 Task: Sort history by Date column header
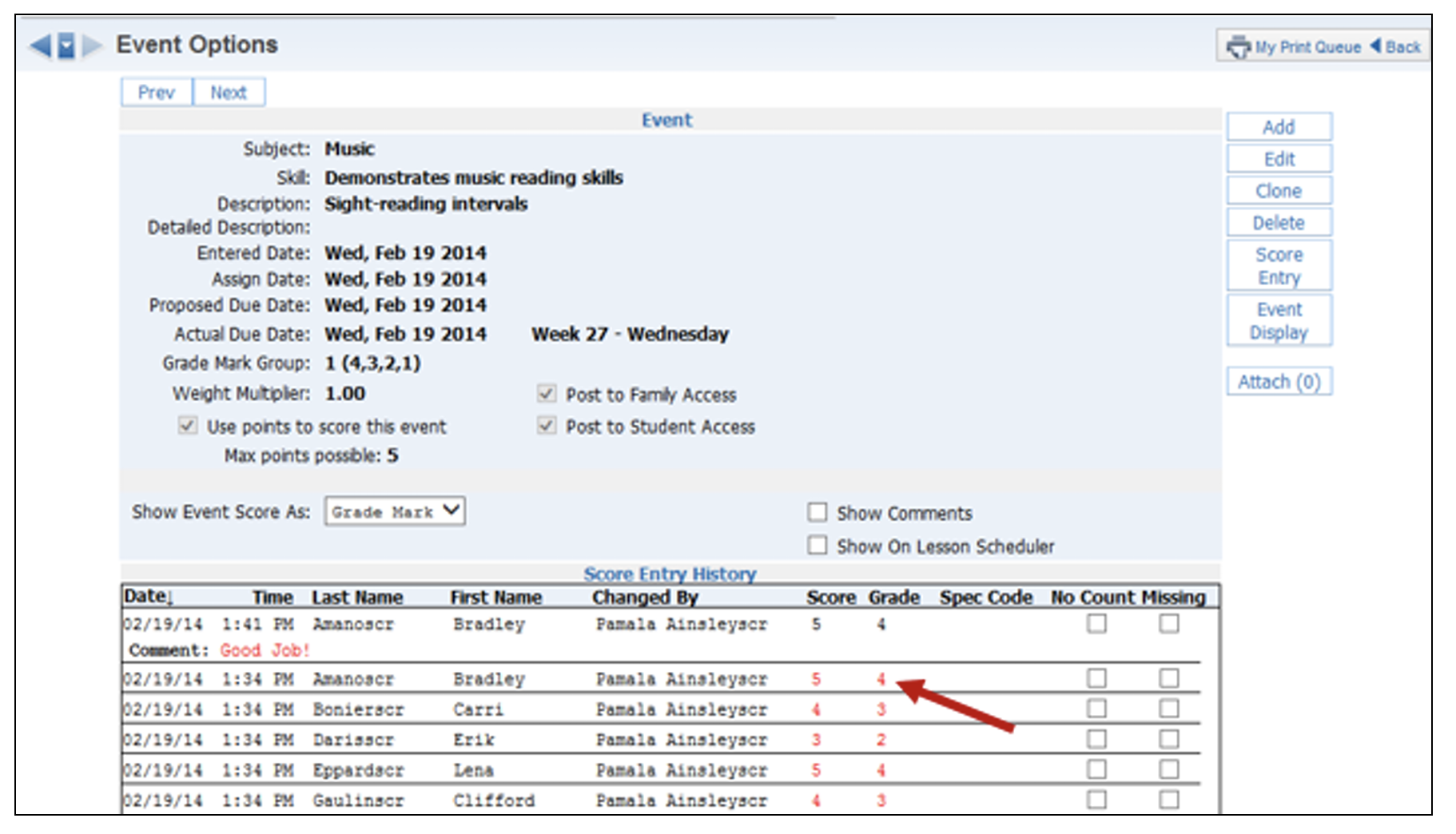pyautogui.click(x=146, y=597)
